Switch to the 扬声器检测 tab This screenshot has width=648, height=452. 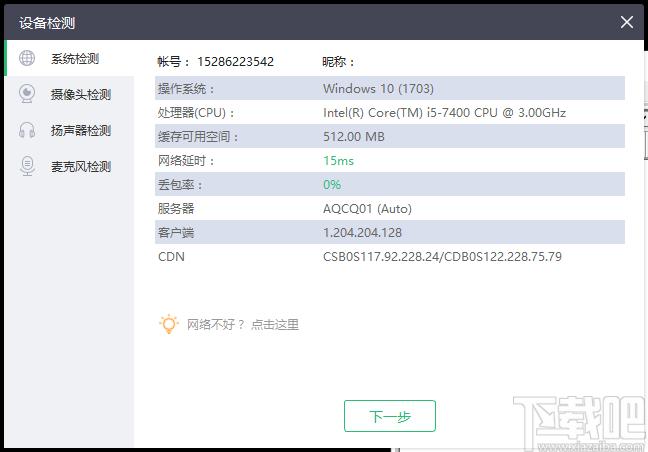coord(69,130)
